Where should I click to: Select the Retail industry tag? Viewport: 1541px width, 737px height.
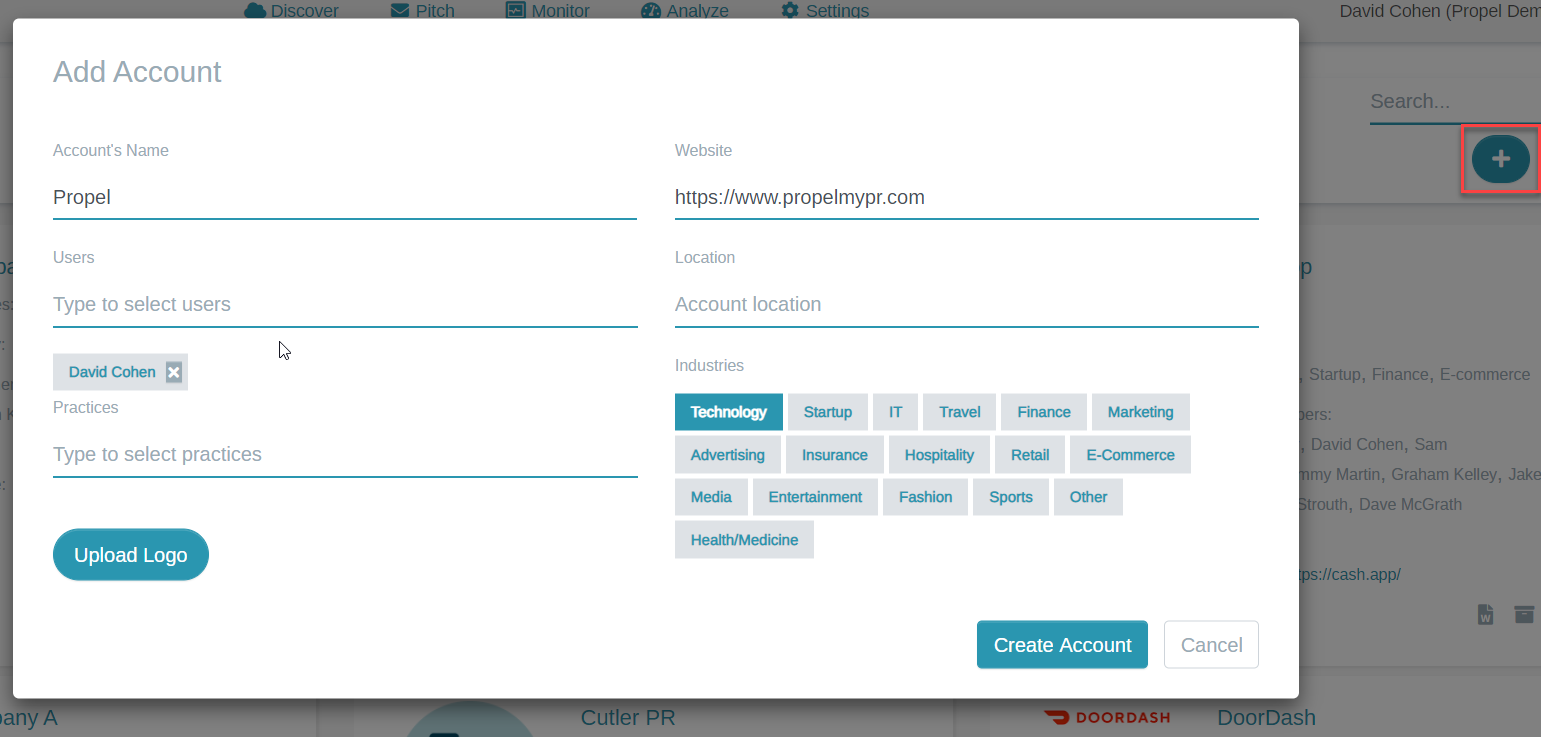(x=1030, y=455)
